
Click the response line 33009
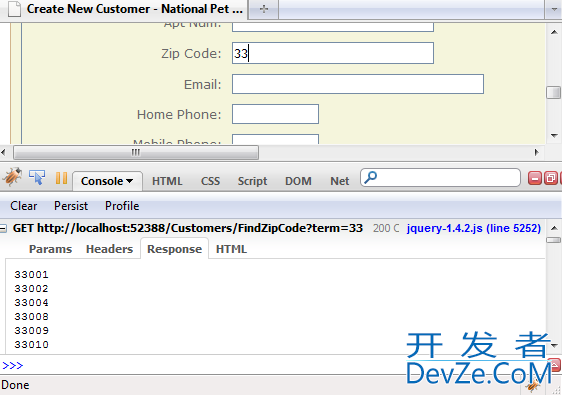(x=31, y=330)
